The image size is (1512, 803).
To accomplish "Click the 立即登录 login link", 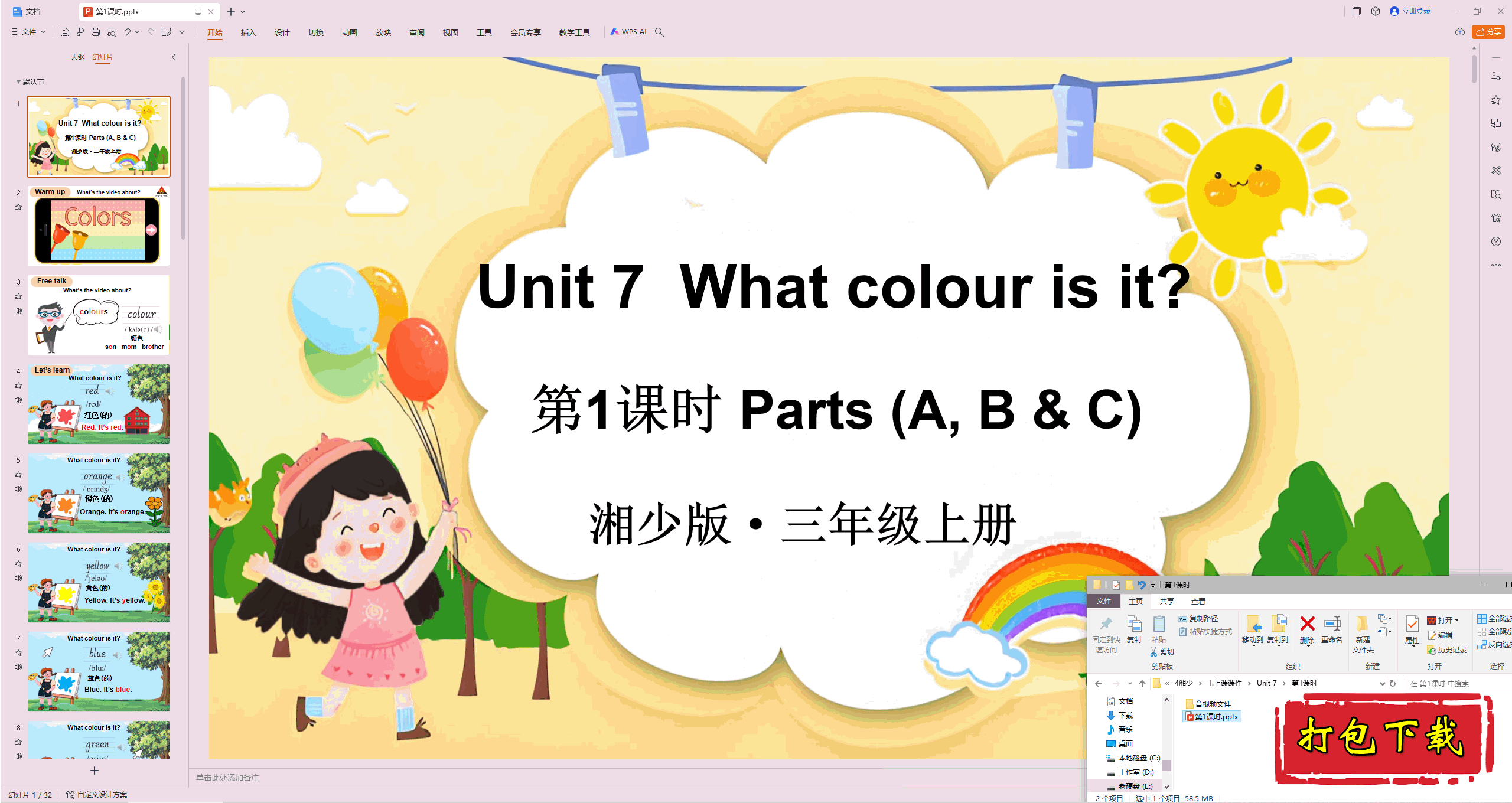I will 1410,11.
